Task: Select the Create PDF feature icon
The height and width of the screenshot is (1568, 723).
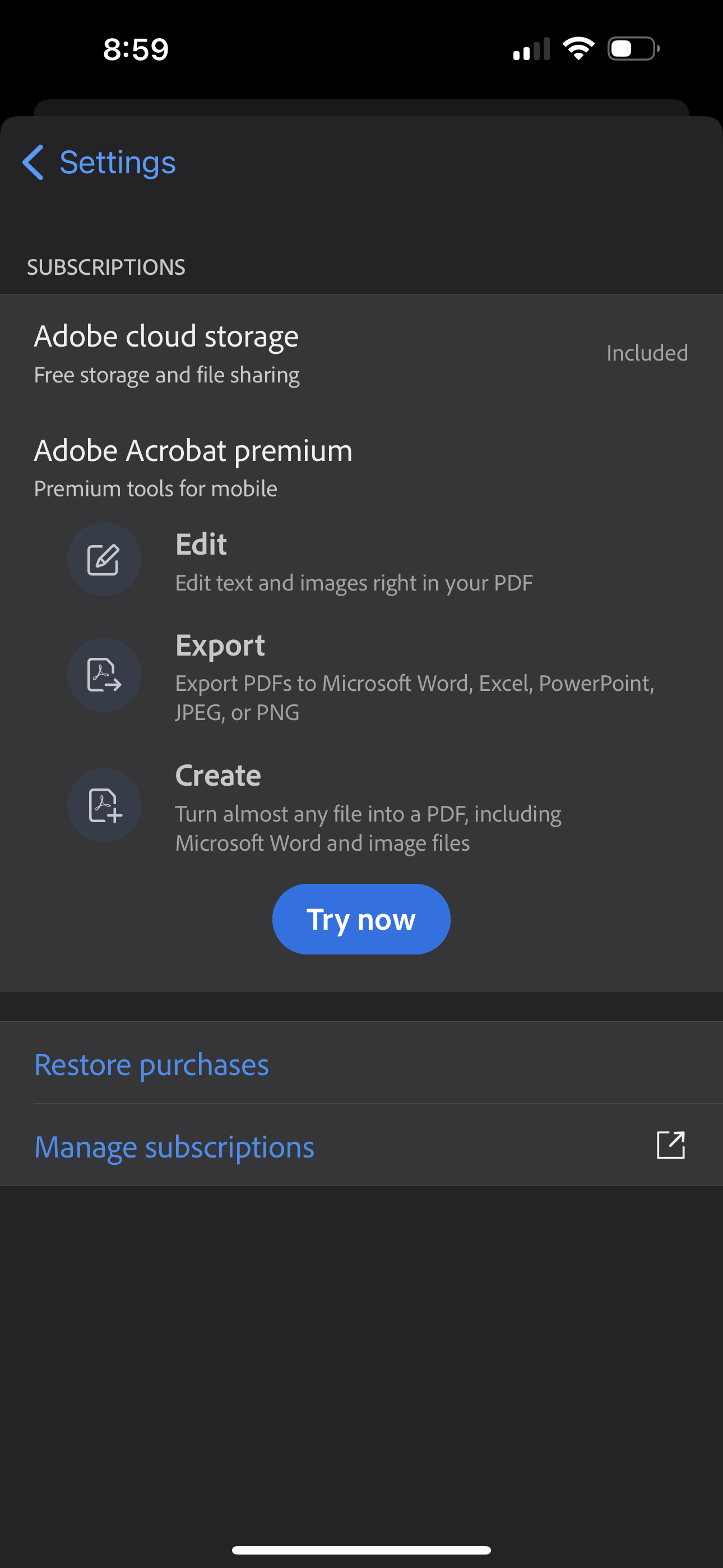Action: point(104,805)
